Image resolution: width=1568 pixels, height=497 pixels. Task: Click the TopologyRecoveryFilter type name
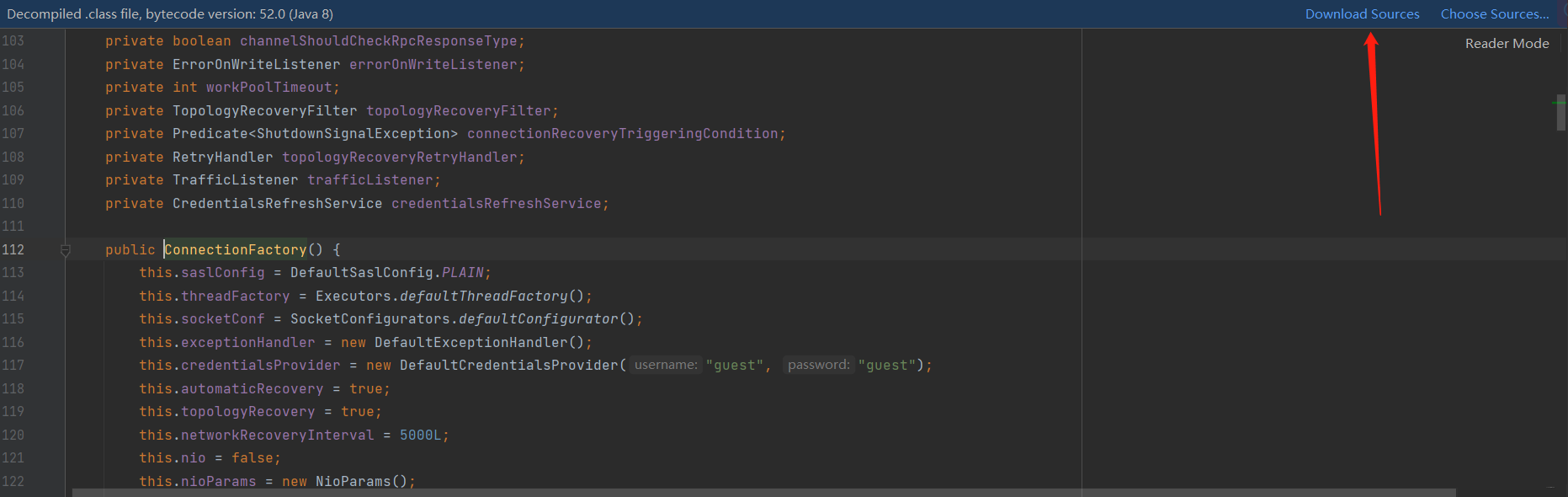[265, 111]
